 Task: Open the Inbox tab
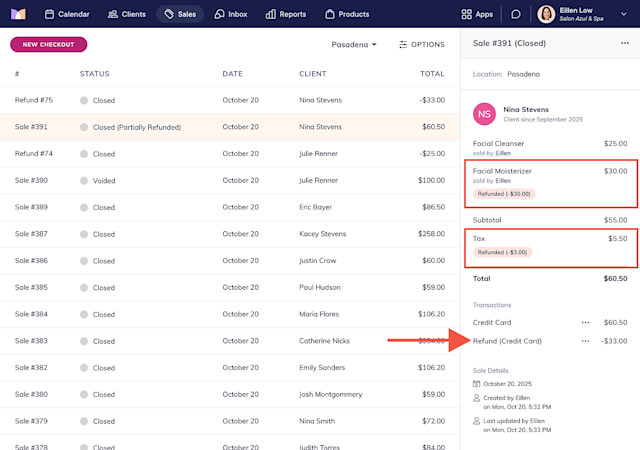pos(231,14)
